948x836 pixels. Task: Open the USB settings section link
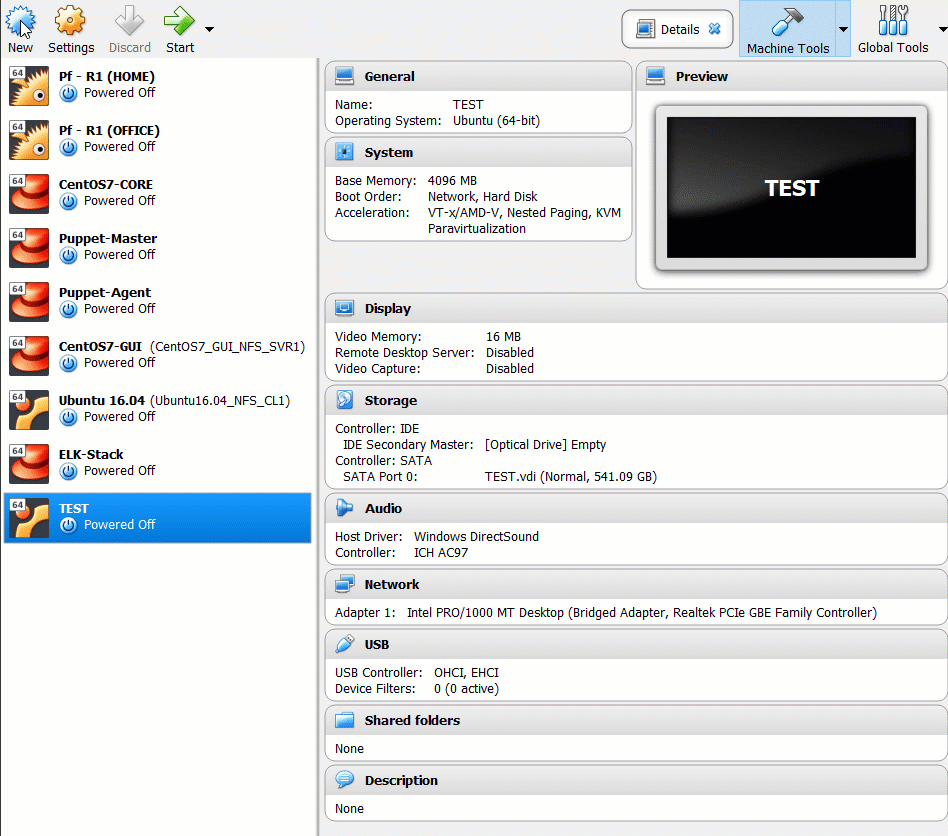coord(377,645)
